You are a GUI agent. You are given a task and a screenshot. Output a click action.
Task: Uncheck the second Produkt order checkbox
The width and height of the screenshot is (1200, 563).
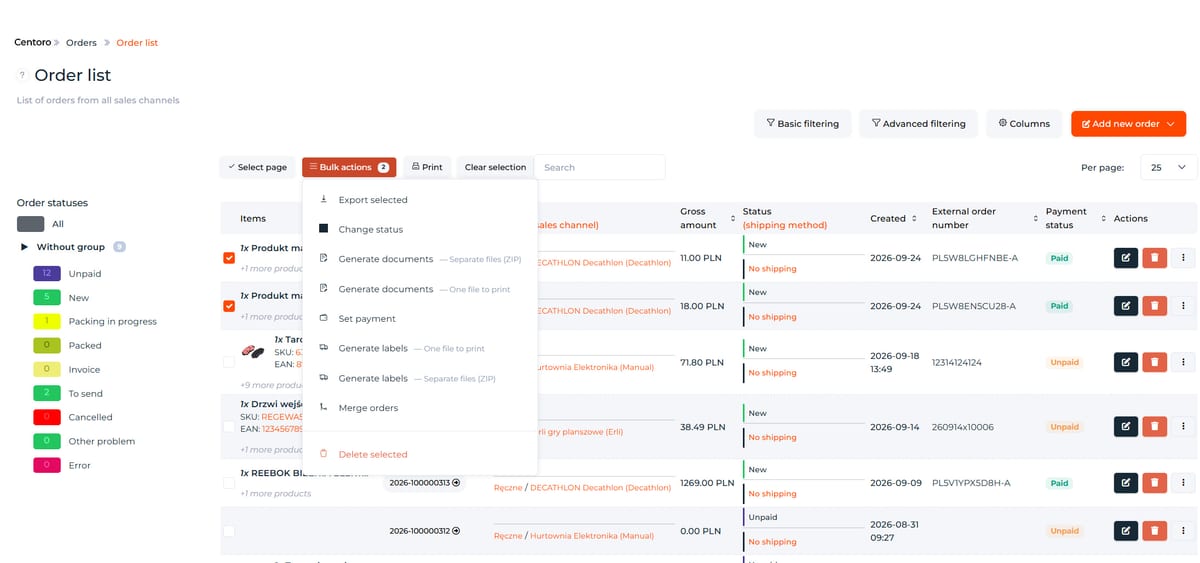click(x=229, y=306)
